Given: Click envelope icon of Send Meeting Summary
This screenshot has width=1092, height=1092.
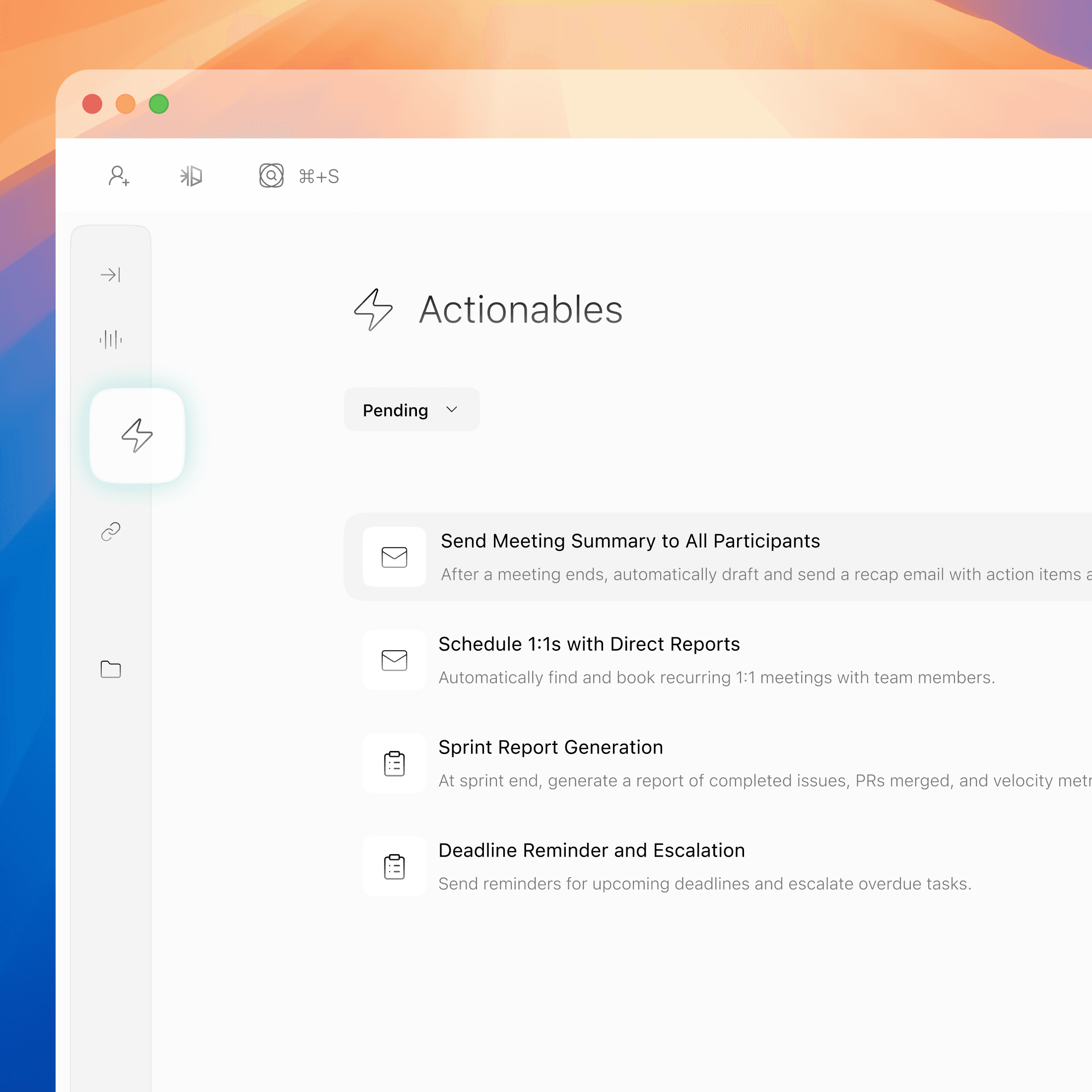Looking at the screenshot, I should coord(394,557).
